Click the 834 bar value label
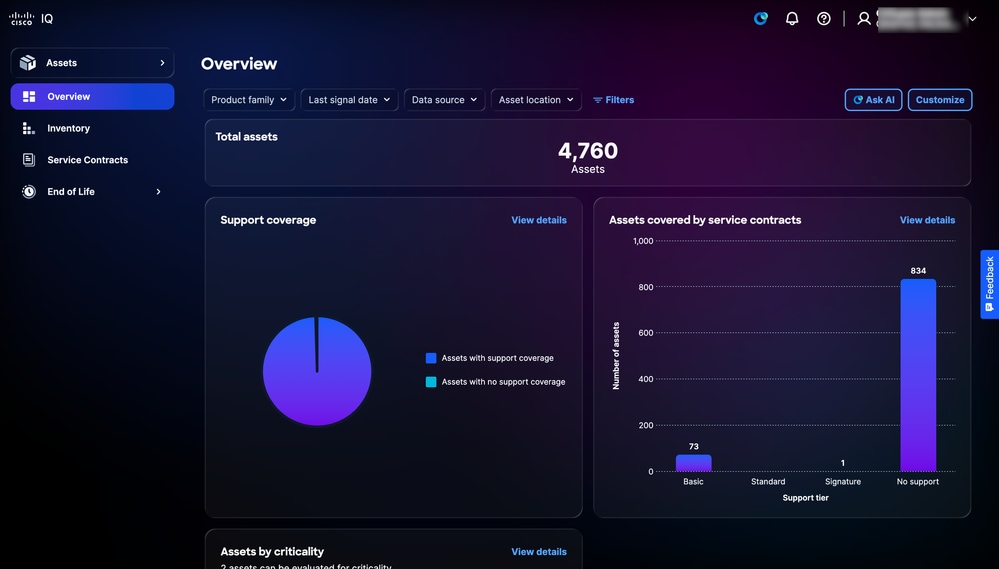999x569 pixels. click(x=918, y=271)
